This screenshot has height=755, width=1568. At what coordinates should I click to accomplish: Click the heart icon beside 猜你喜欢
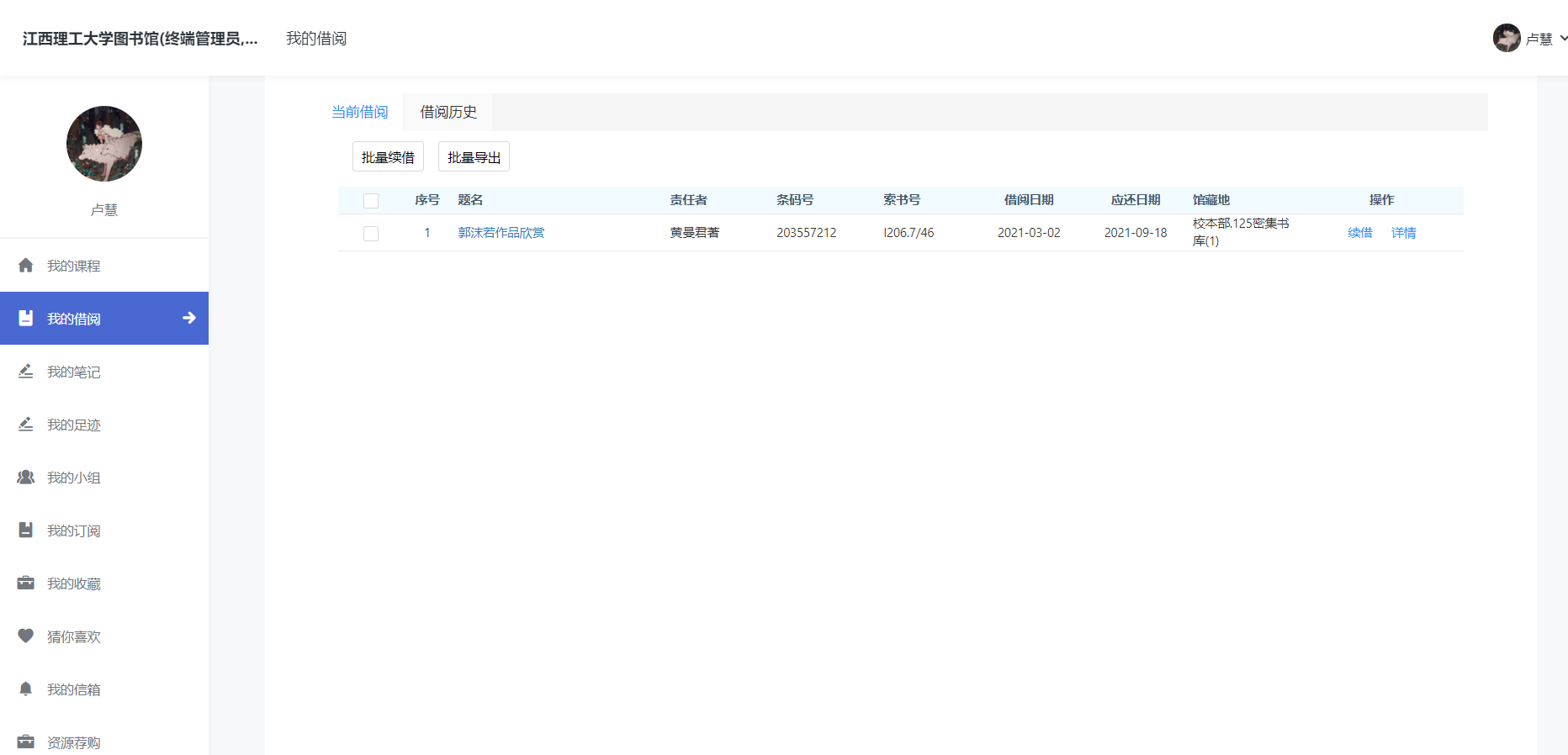click(26, 636)
